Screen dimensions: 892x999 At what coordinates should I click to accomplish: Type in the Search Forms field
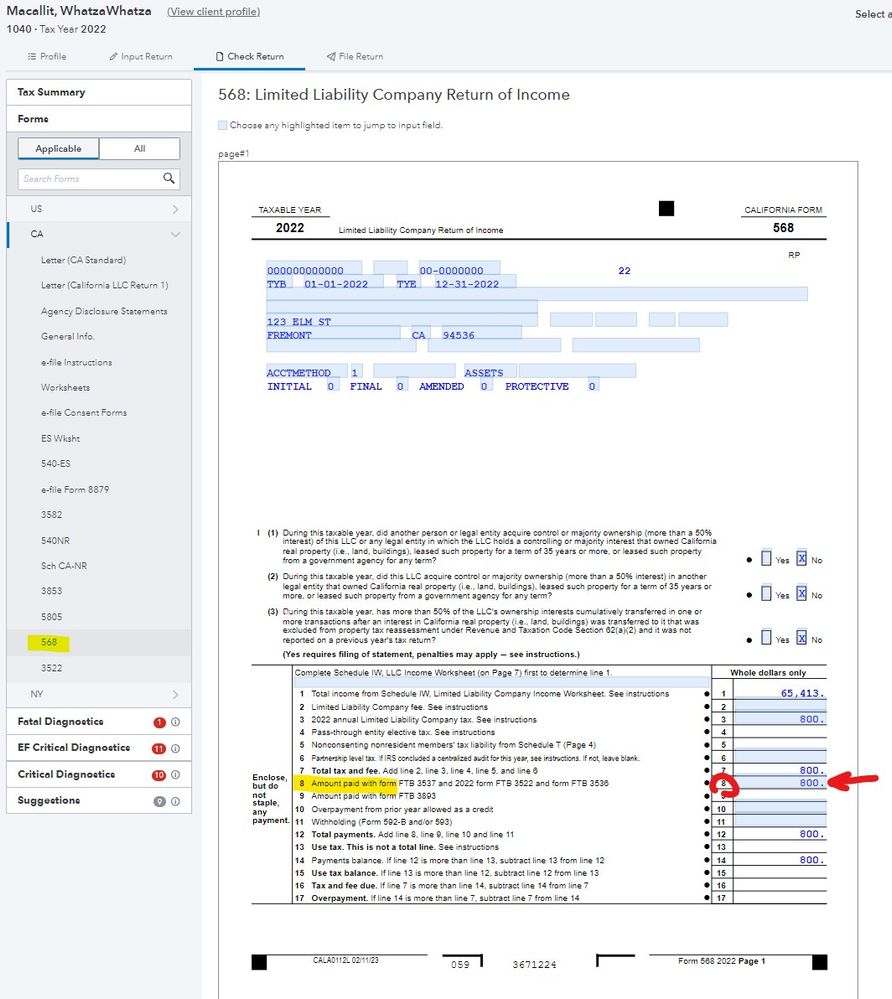pos(88,179)
